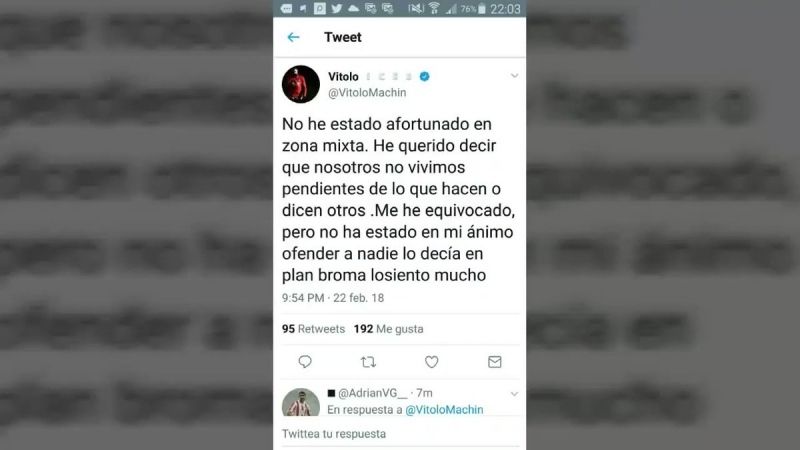The height and width of the screenshot is (450, 800).
Task: Tap the Wi-Fi status bar icon
Action: coord(434,9)
